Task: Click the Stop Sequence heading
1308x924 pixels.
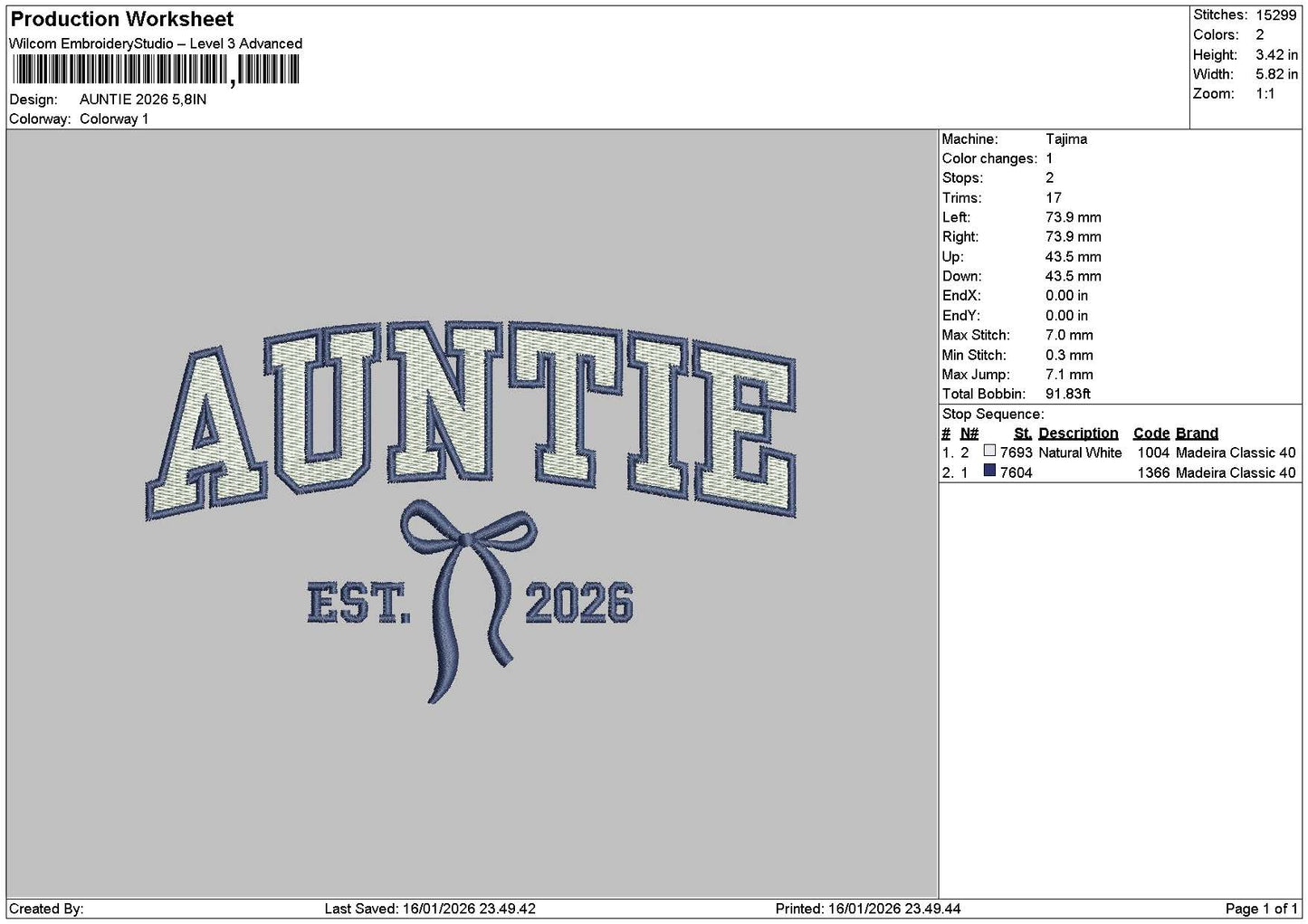Action: click(993, 414)
